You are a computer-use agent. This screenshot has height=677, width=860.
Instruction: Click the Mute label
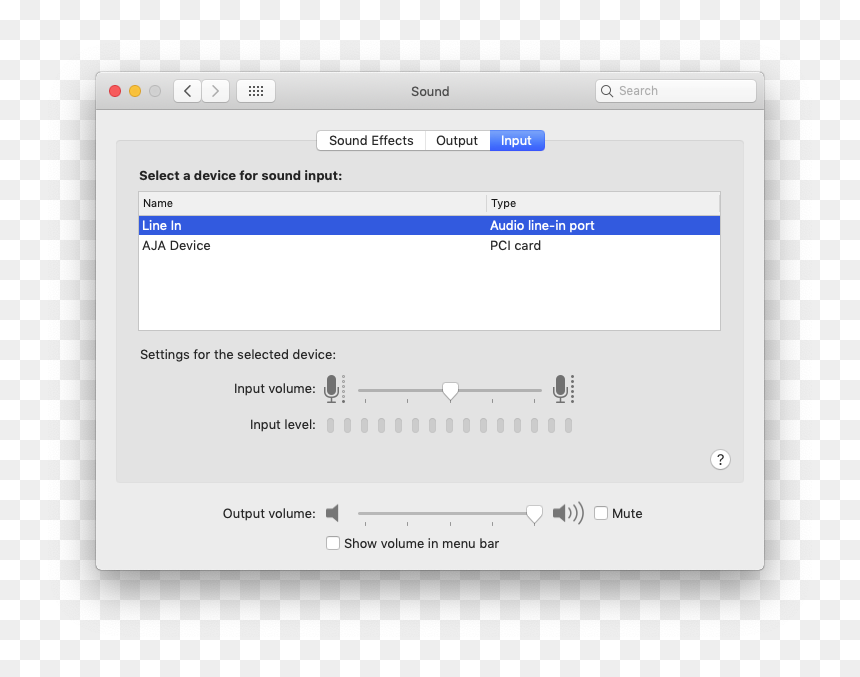click(x=627, y=514)
